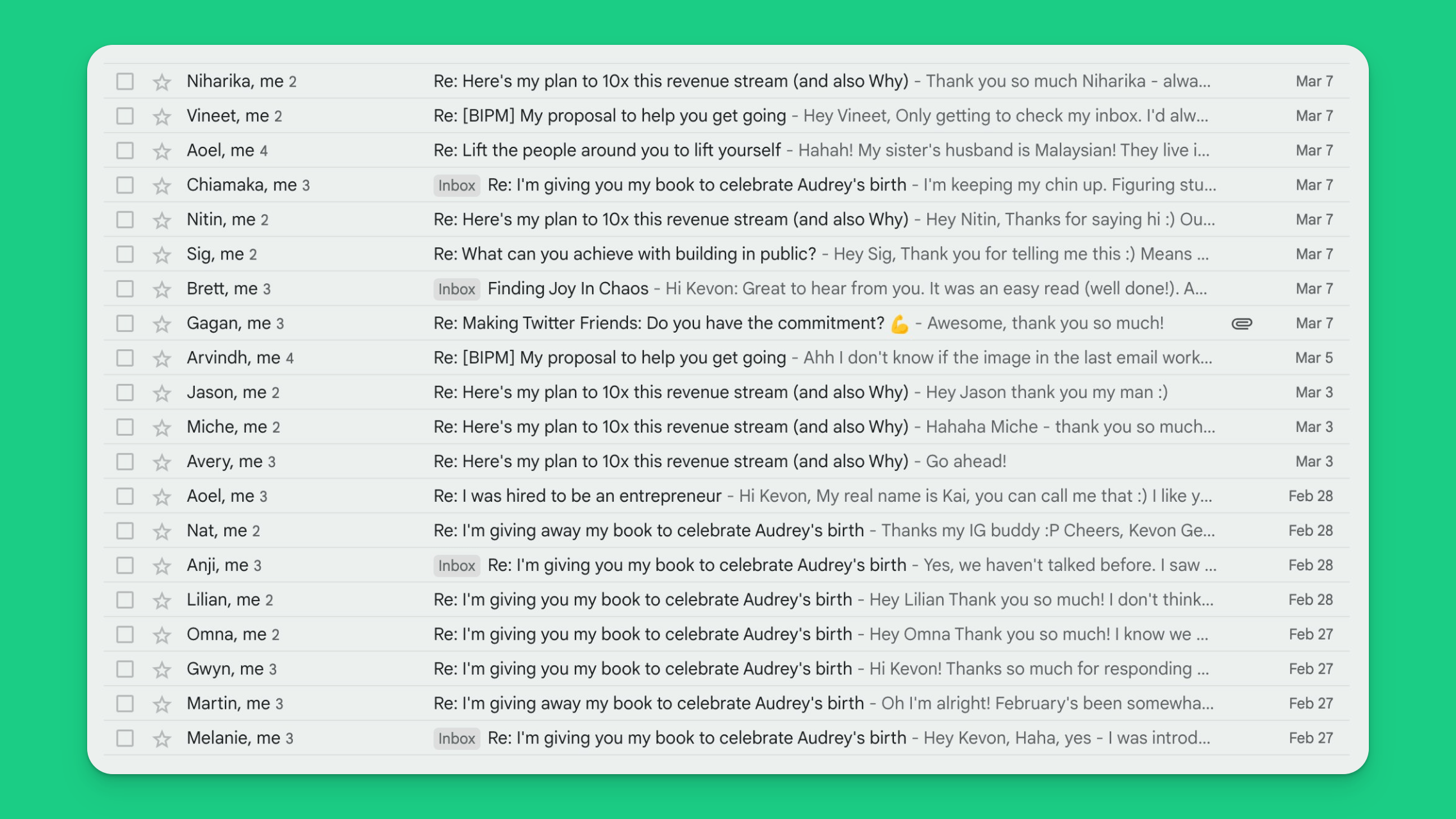Viewport: 1456px width, 819px height.
Task: Select the Omna email checkbox
Action: click(x=125, y=635)
